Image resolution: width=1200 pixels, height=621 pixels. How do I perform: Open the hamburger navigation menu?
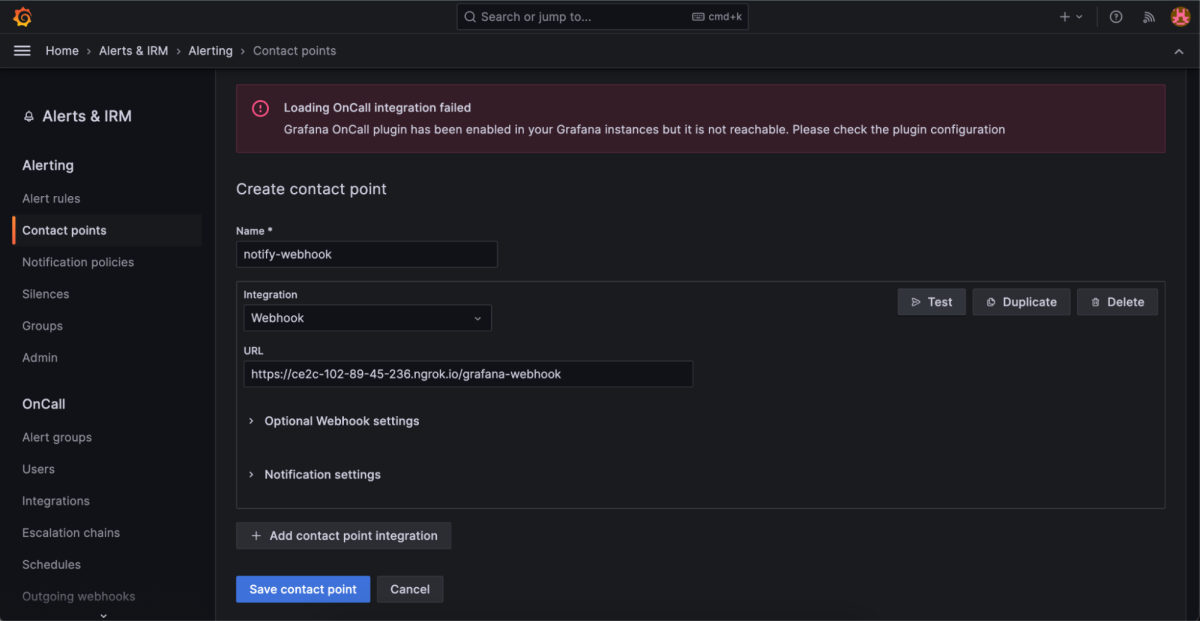click(22, 51)
